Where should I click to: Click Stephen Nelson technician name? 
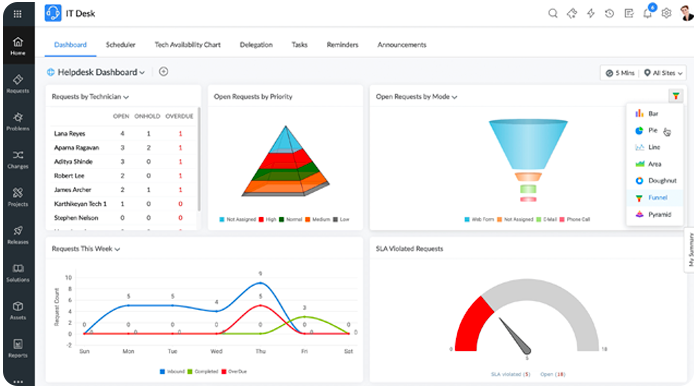pos(76,218)
